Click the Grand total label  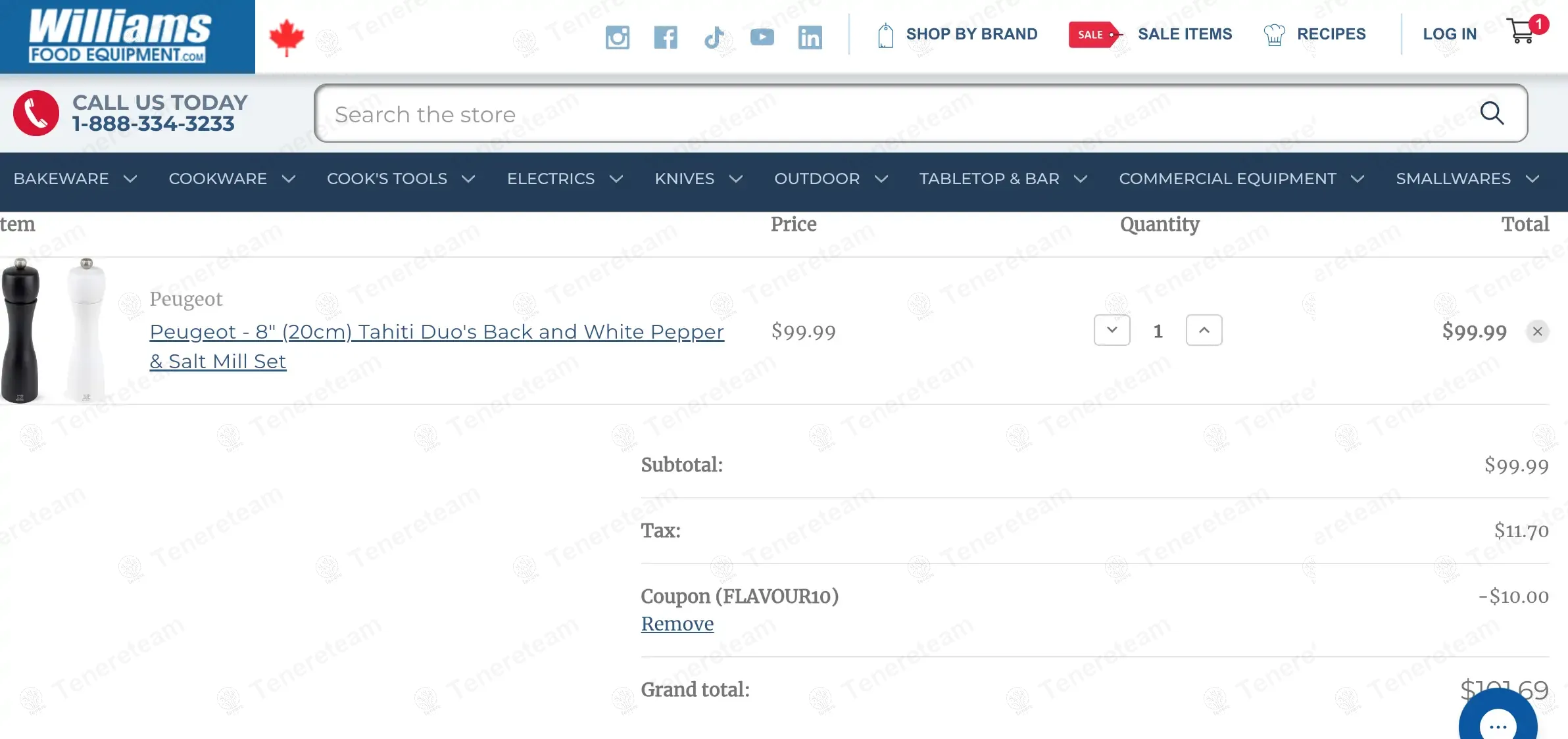[x=695, y=690]
